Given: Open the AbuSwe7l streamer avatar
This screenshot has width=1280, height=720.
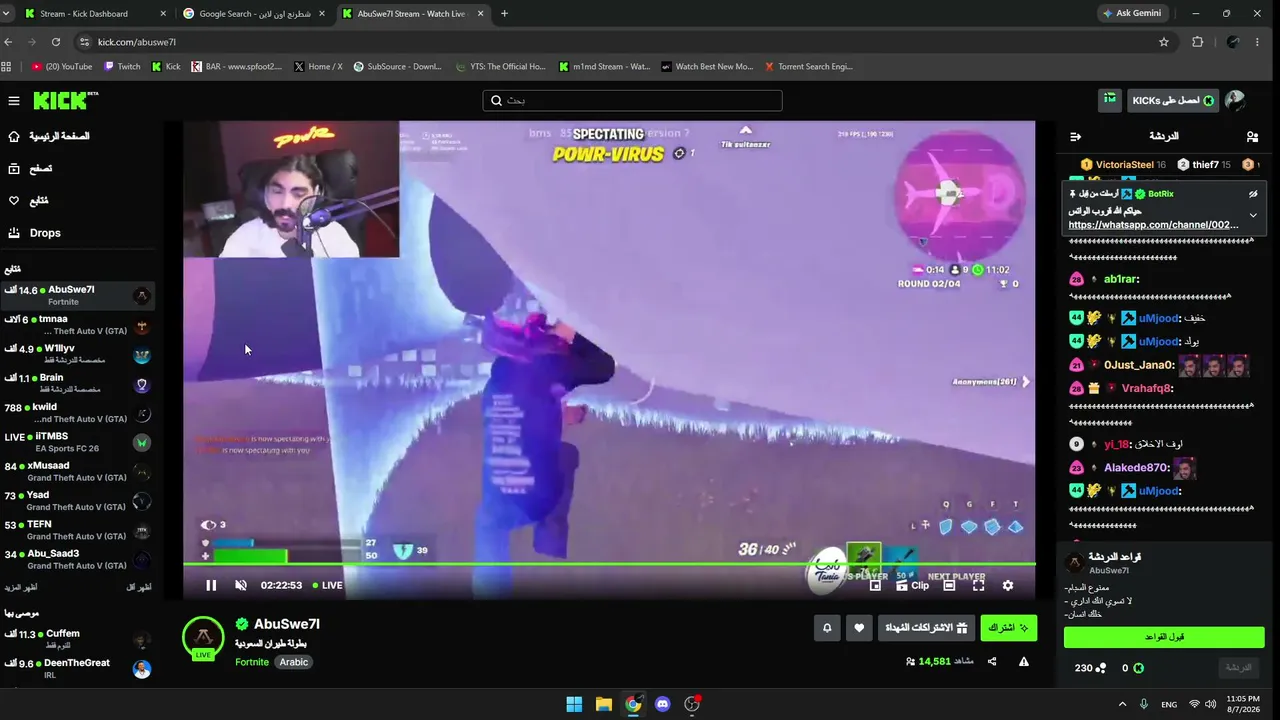Looking at the screenshot, I should click(x=203, y=638).
